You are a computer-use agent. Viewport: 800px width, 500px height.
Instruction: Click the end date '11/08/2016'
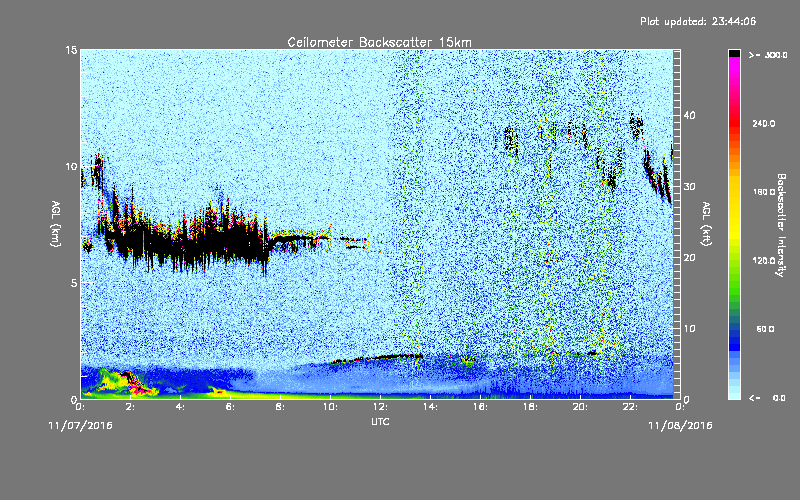(x=680, y=426)
